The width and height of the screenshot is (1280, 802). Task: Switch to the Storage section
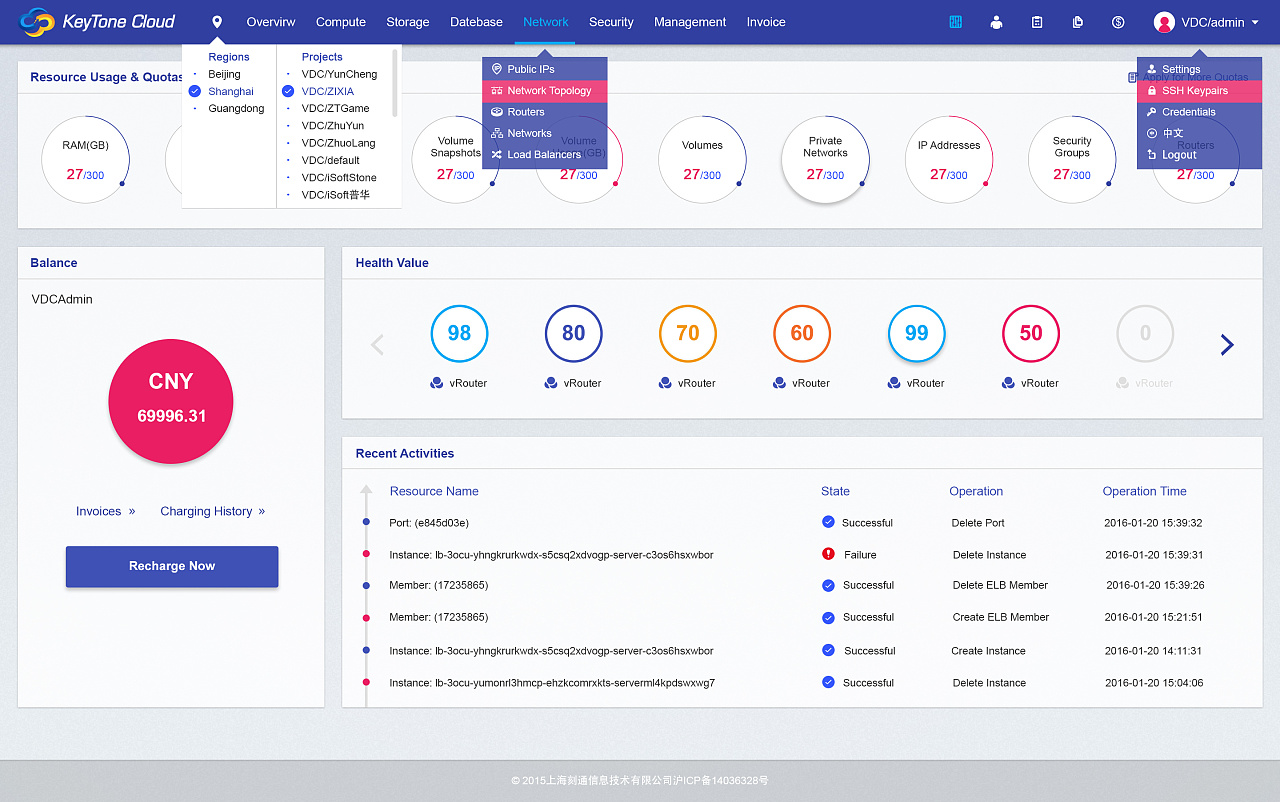pos(407,21)
